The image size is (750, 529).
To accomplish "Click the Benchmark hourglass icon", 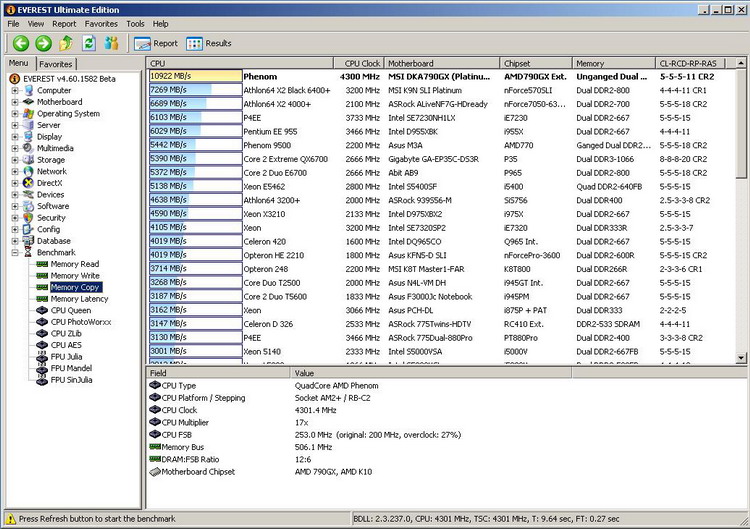I will coord(28,253).
